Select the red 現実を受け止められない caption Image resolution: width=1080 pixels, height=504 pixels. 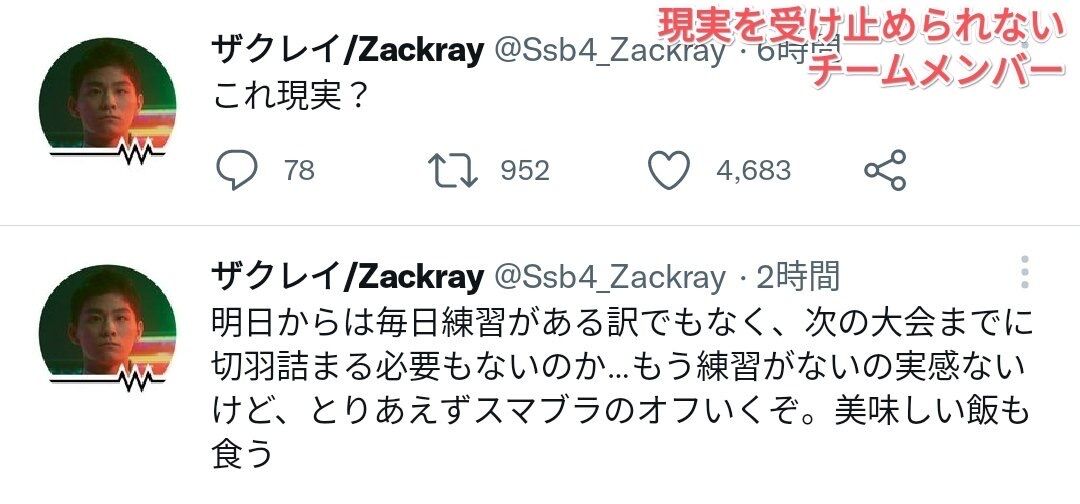[861, 27]
